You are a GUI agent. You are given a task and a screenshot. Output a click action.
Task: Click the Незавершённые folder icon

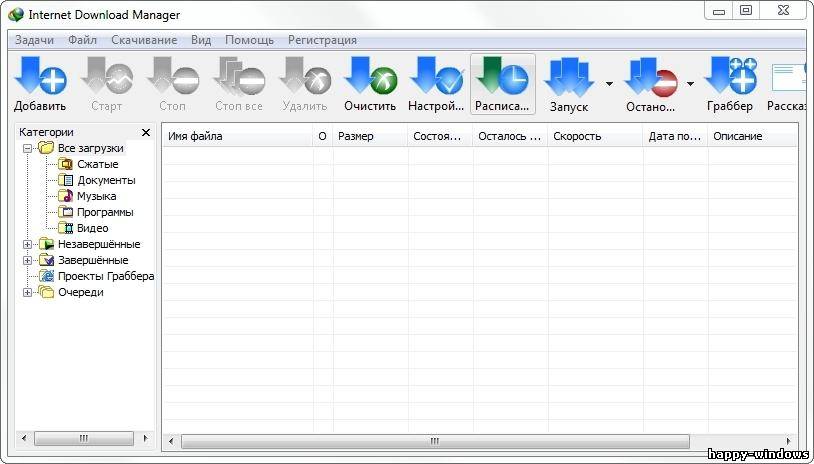tap(46, 244)
